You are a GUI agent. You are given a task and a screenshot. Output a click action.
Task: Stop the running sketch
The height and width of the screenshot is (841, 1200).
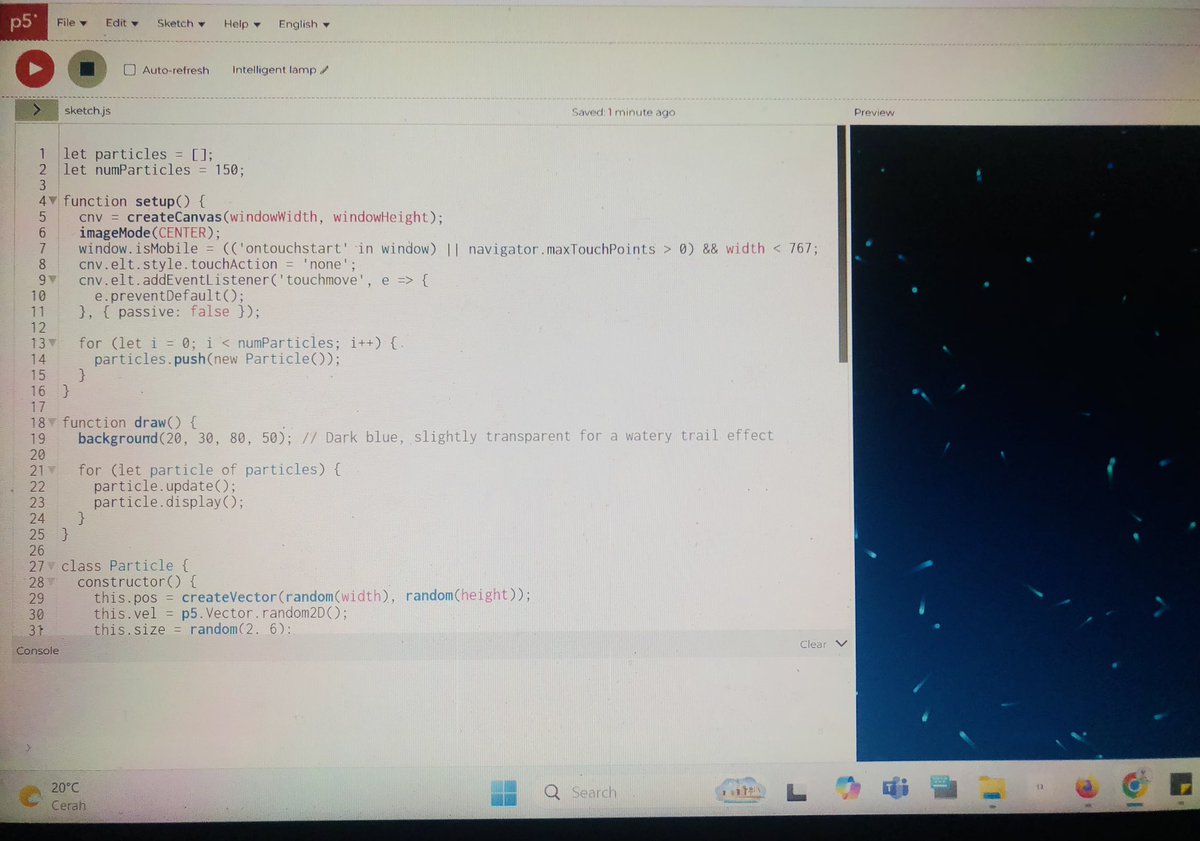(x=87, y=69)
